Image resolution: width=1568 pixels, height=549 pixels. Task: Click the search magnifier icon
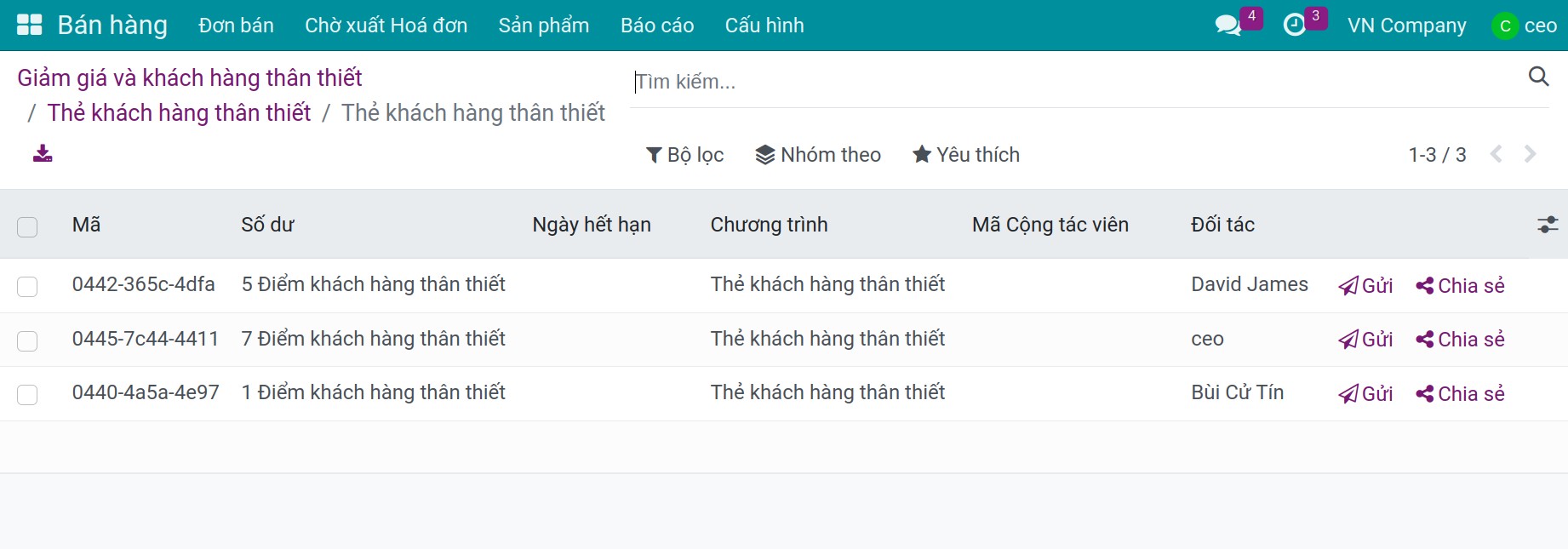click(x=1538, y=77)
